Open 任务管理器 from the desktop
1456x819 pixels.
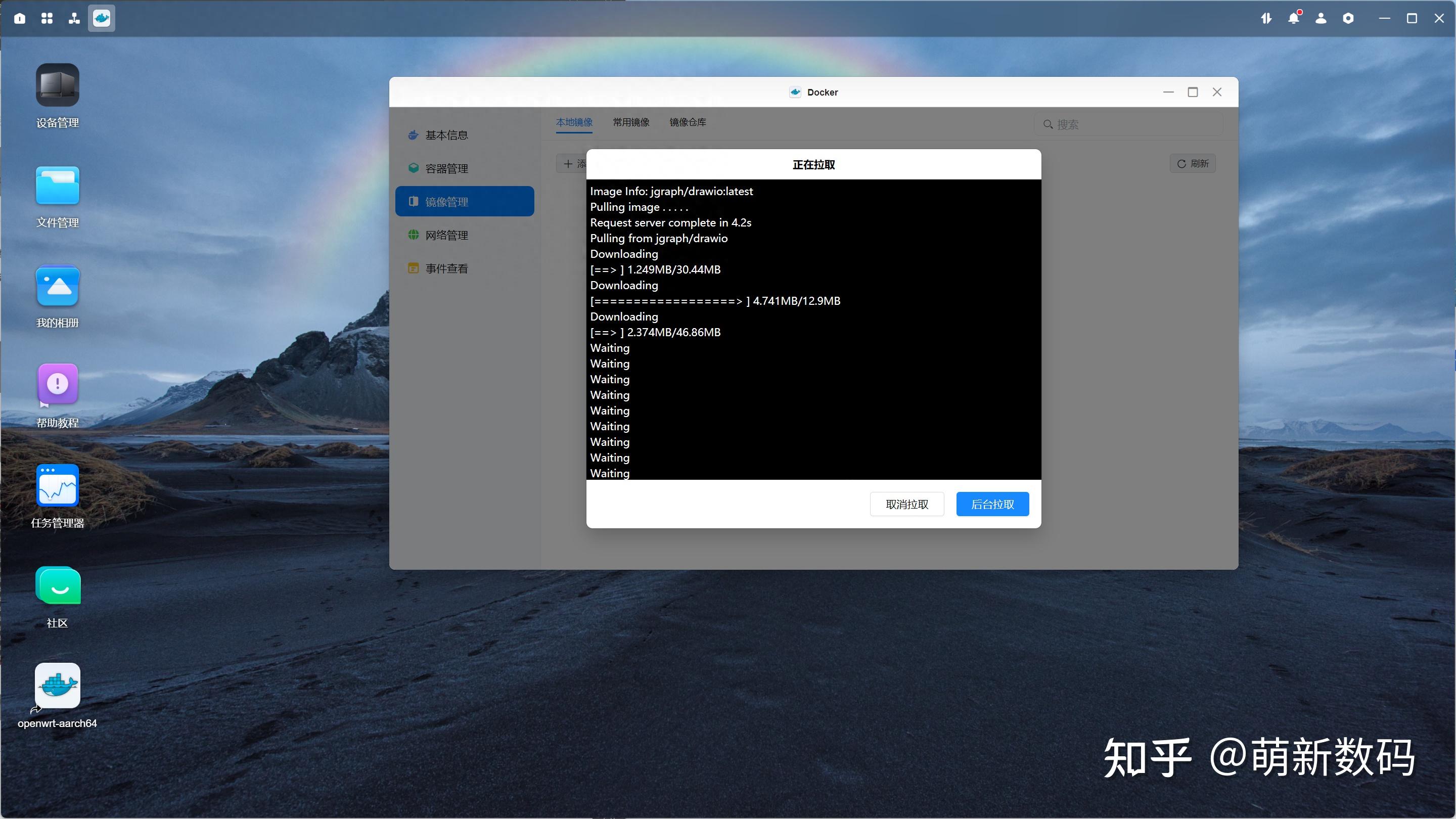click(x=57, y=486)
